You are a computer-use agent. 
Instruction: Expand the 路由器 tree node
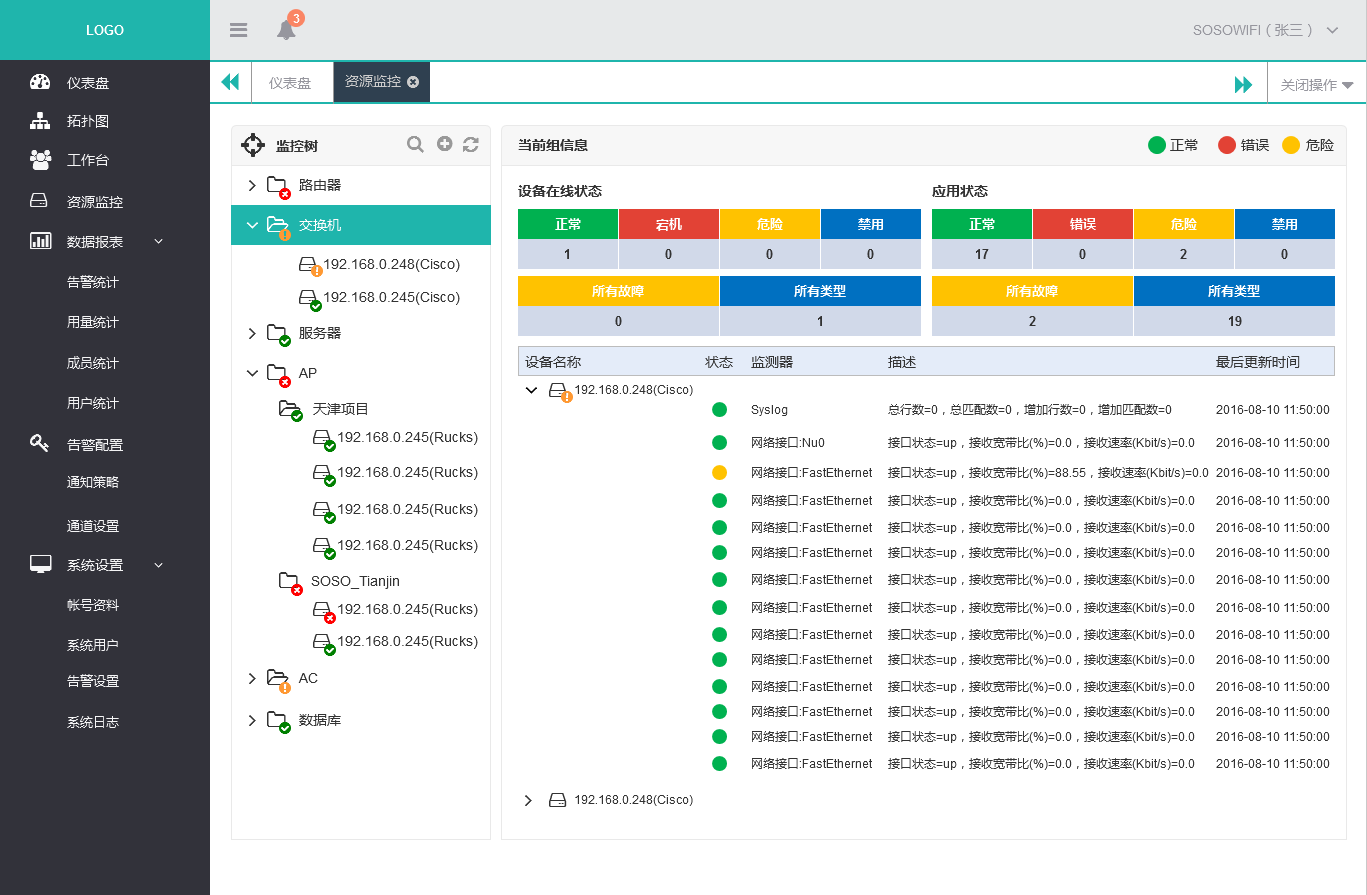tap(252, 185)
